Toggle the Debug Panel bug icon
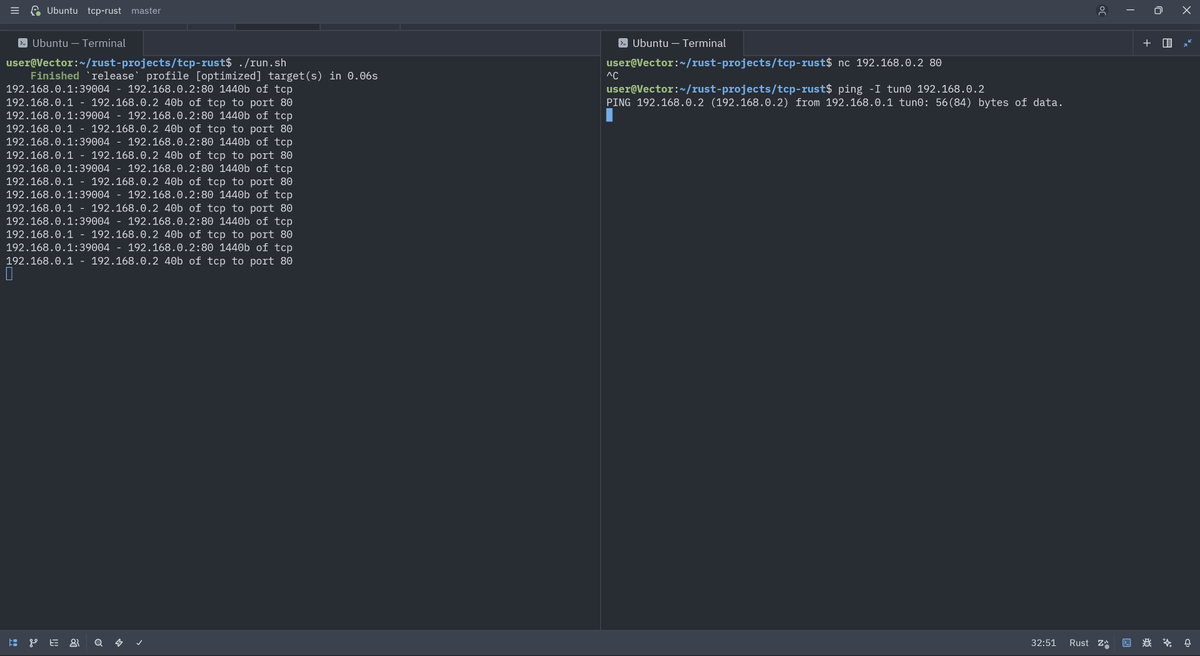The width and height of the screenshot is (1200, 656). point(1147,643)
